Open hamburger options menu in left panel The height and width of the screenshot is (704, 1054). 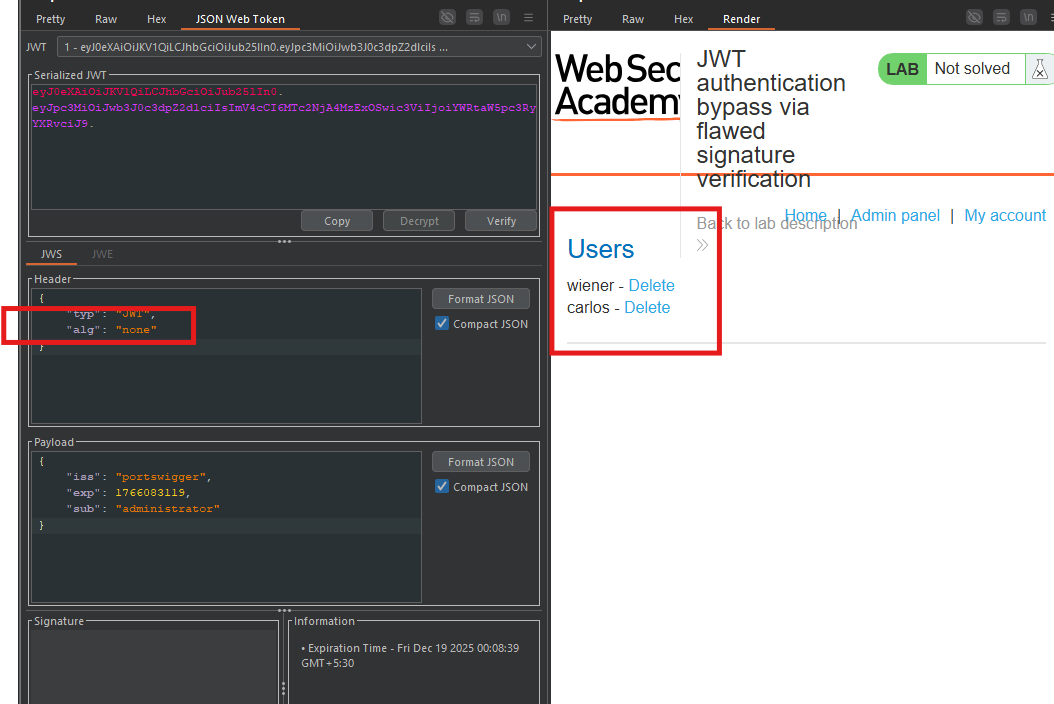coord(529,17)
